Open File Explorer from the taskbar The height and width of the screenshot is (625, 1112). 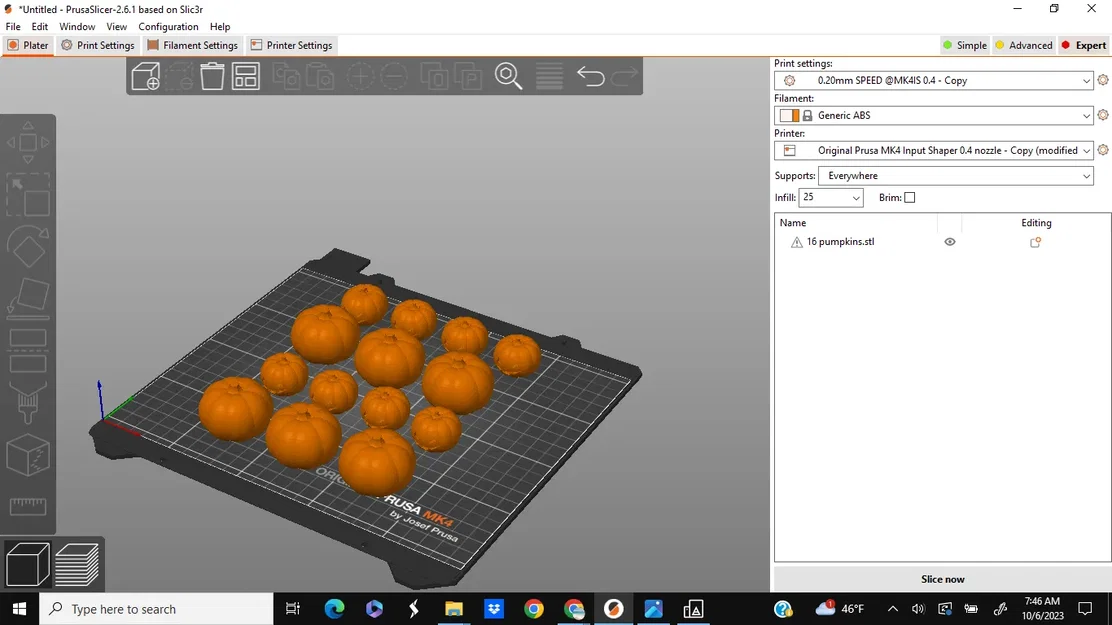tap(454, 609)
